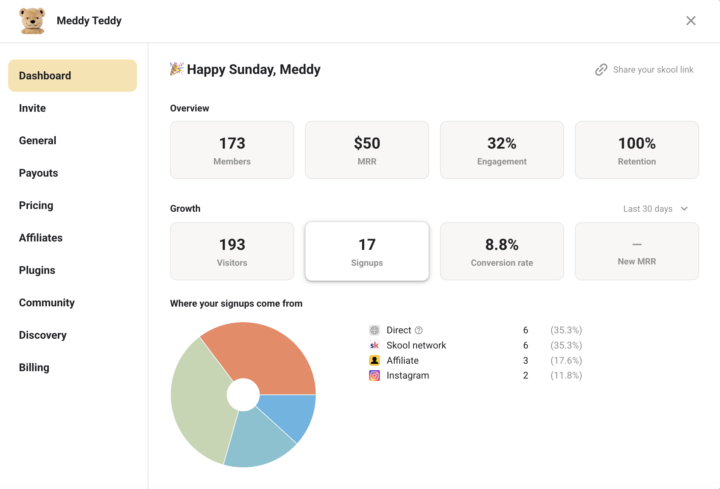This screenshot has height=489, width=720.
Task: Click Share your skool link
Action: click(x=652, y=70)
